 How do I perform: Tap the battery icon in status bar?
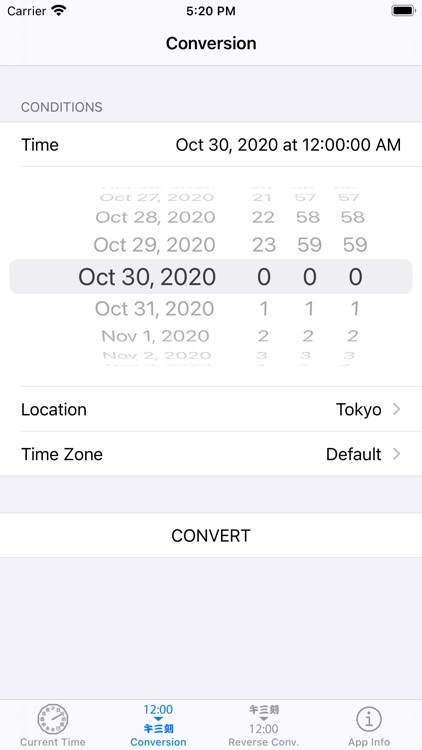[403, 11]
